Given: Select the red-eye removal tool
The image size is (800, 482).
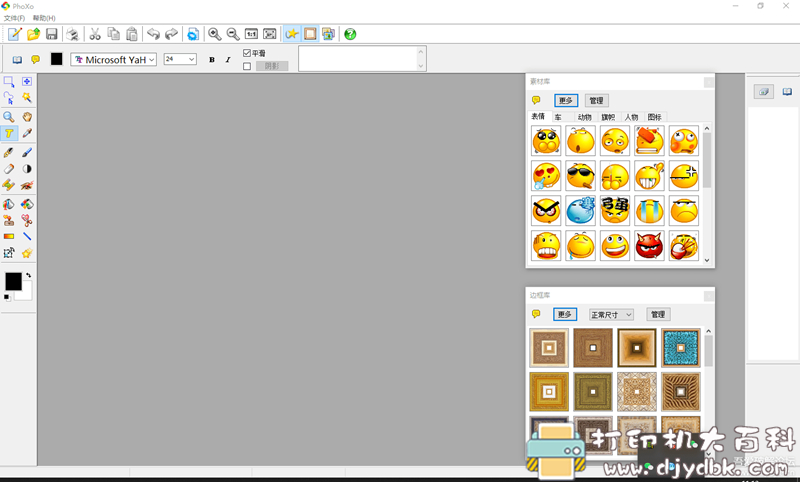Looking at the screenshot, I should point(27,185).
